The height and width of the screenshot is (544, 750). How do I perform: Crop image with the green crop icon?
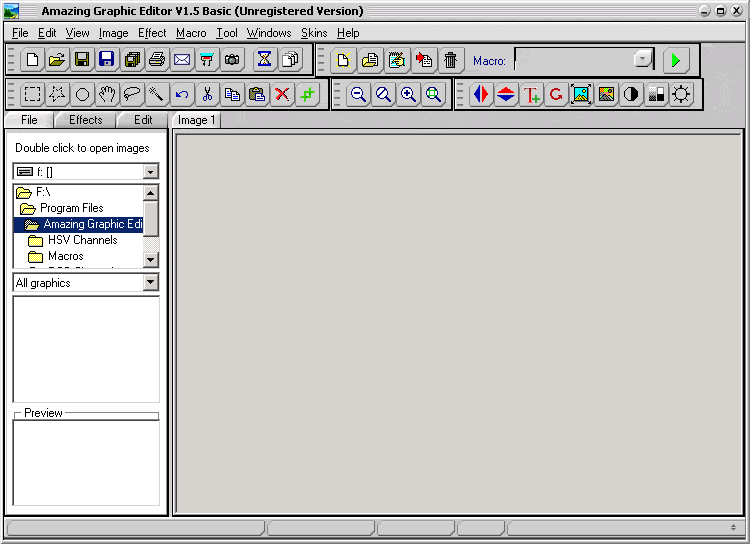click(307, 94)
